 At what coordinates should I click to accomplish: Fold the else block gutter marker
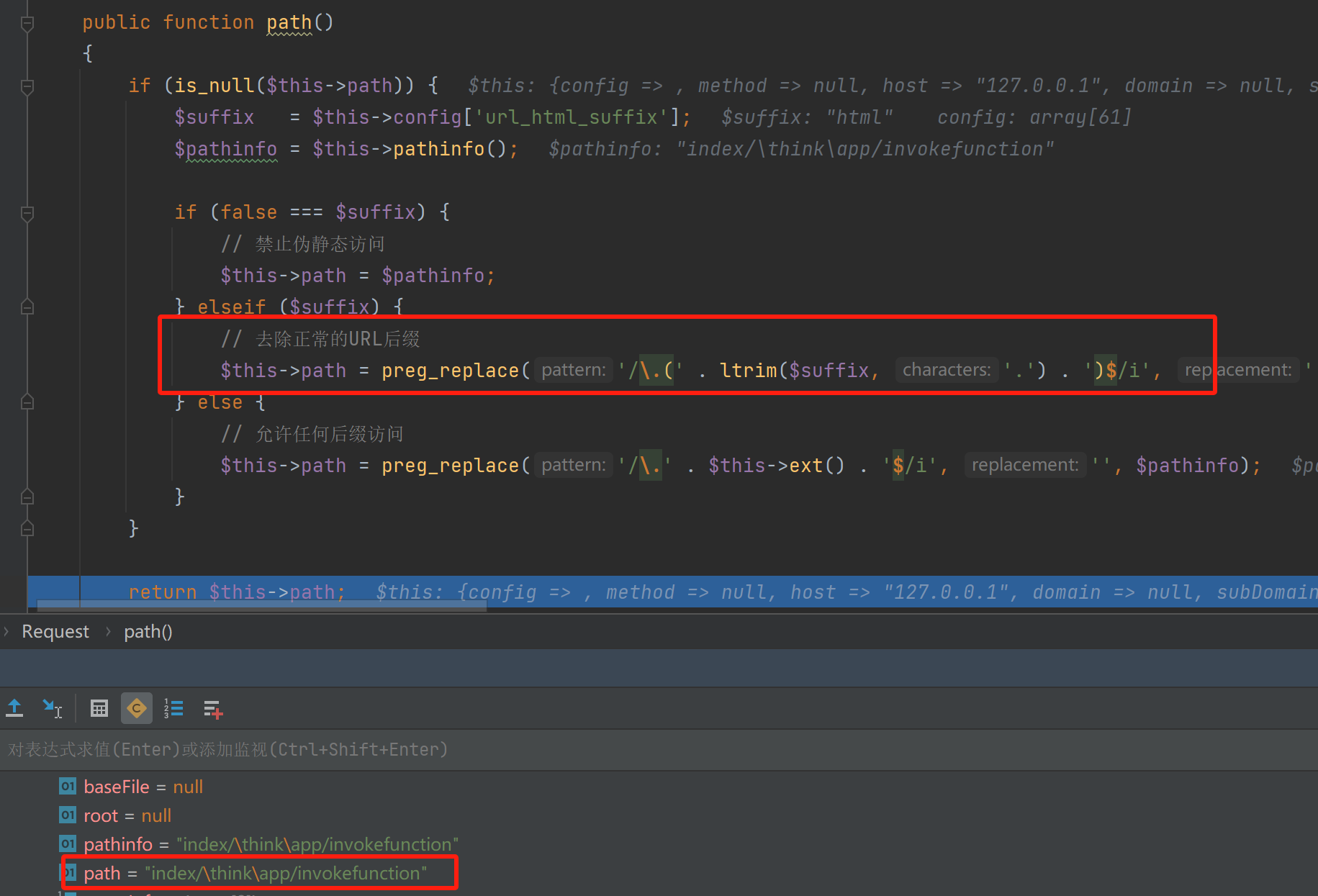click(x=27, y=402)
